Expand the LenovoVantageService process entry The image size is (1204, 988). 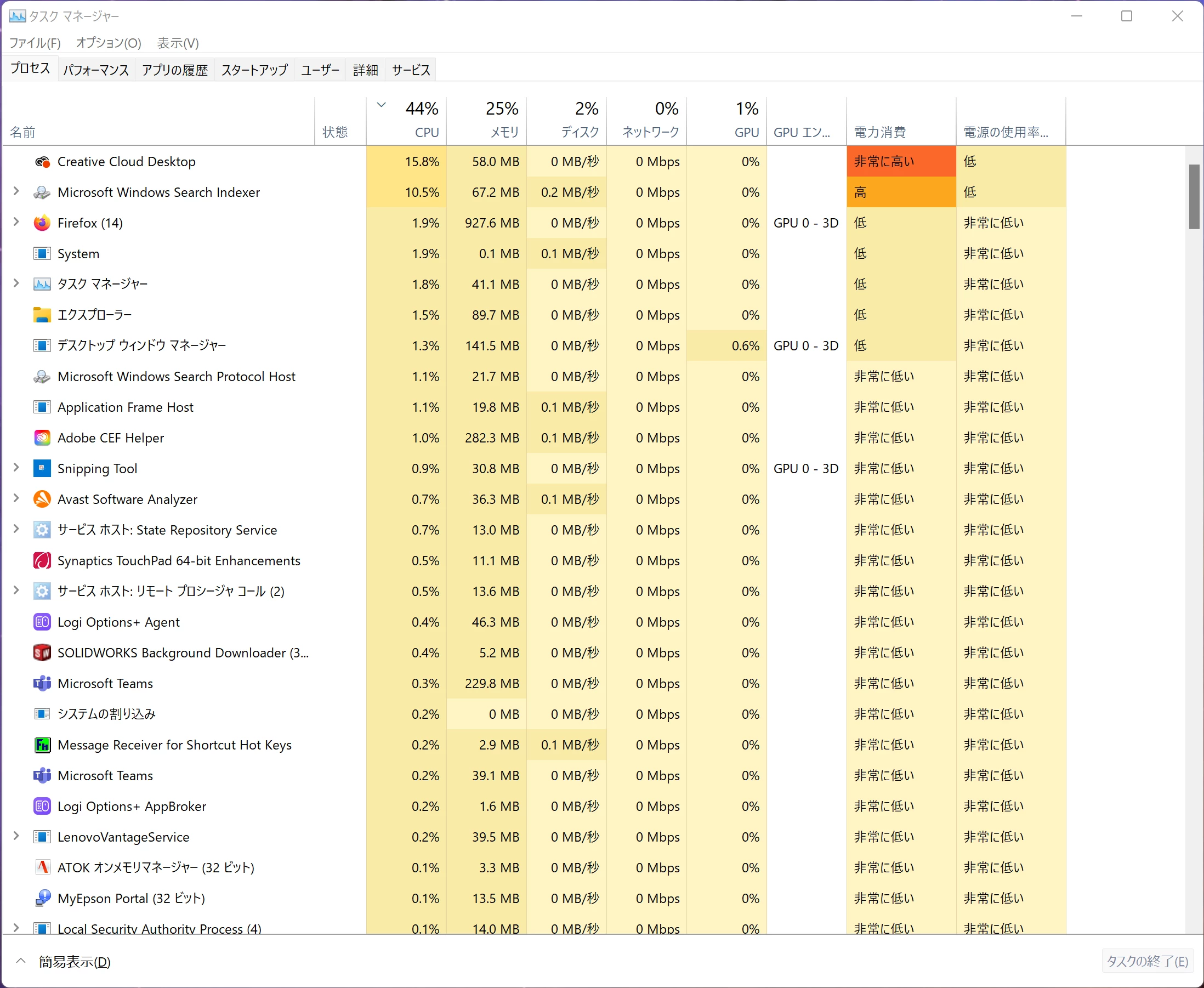[x=16, y=836]
